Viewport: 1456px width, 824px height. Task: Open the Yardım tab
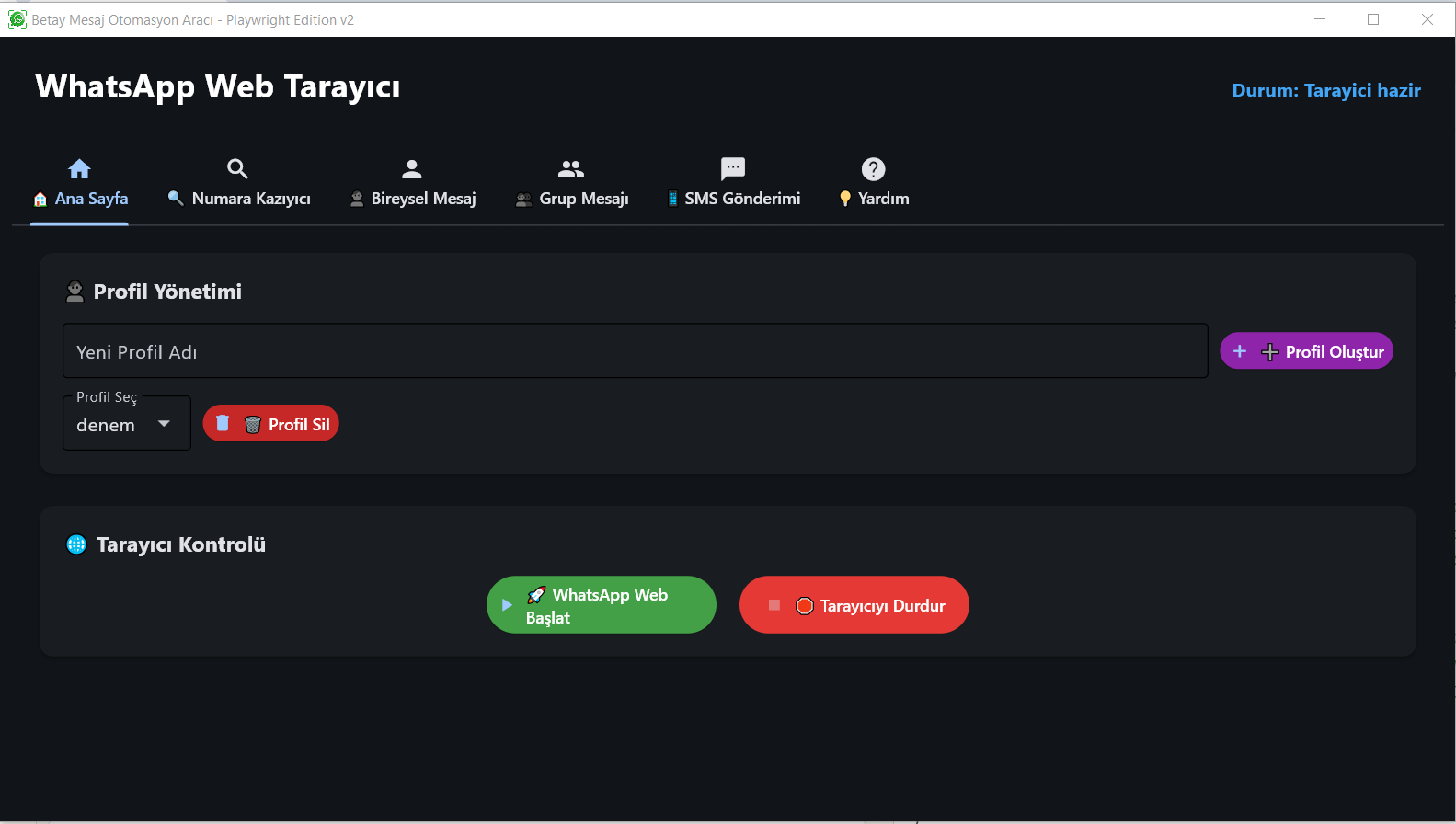coord(874,187)
